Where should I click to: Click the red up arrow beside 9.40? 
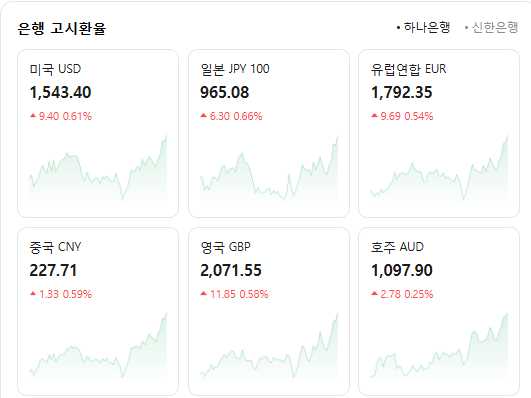pyautogui.click(x=33, y=116)
